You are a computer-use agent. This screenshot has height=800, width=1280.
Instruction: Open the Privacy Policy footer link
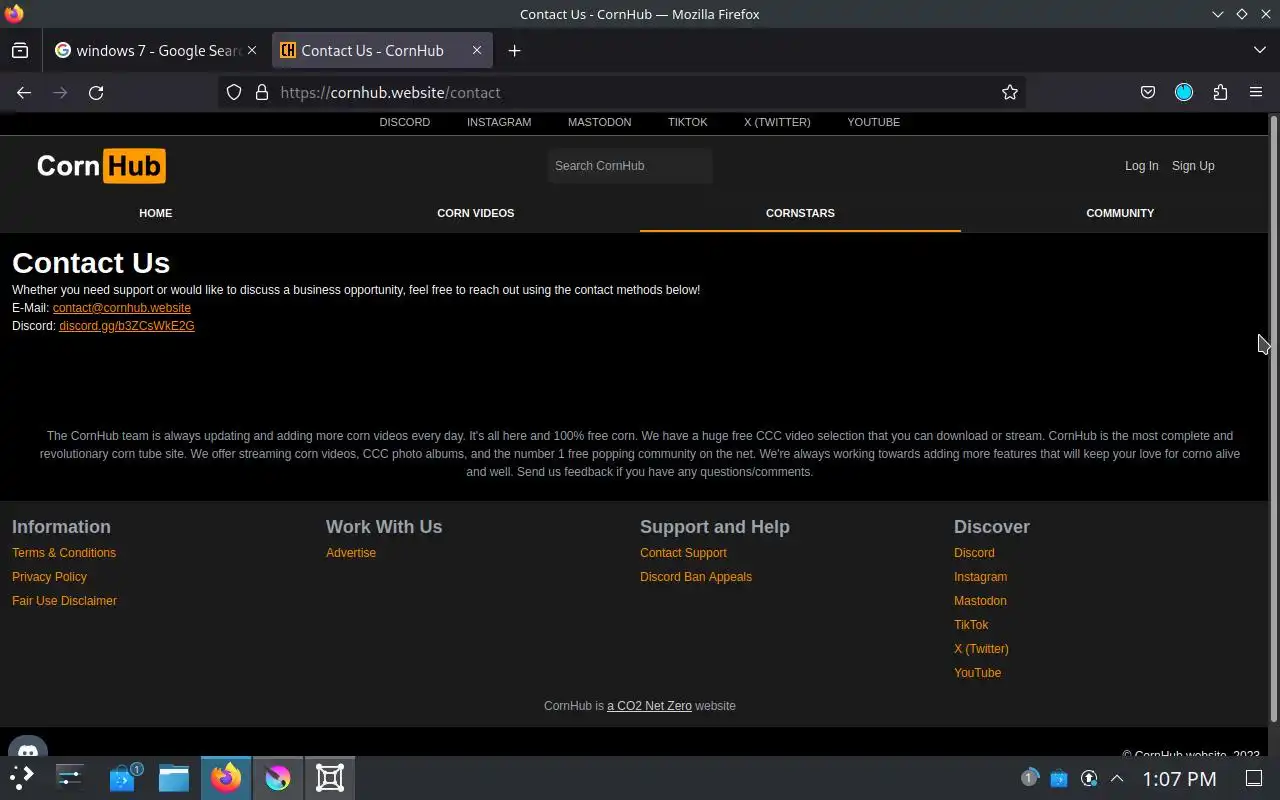point(49,577)
